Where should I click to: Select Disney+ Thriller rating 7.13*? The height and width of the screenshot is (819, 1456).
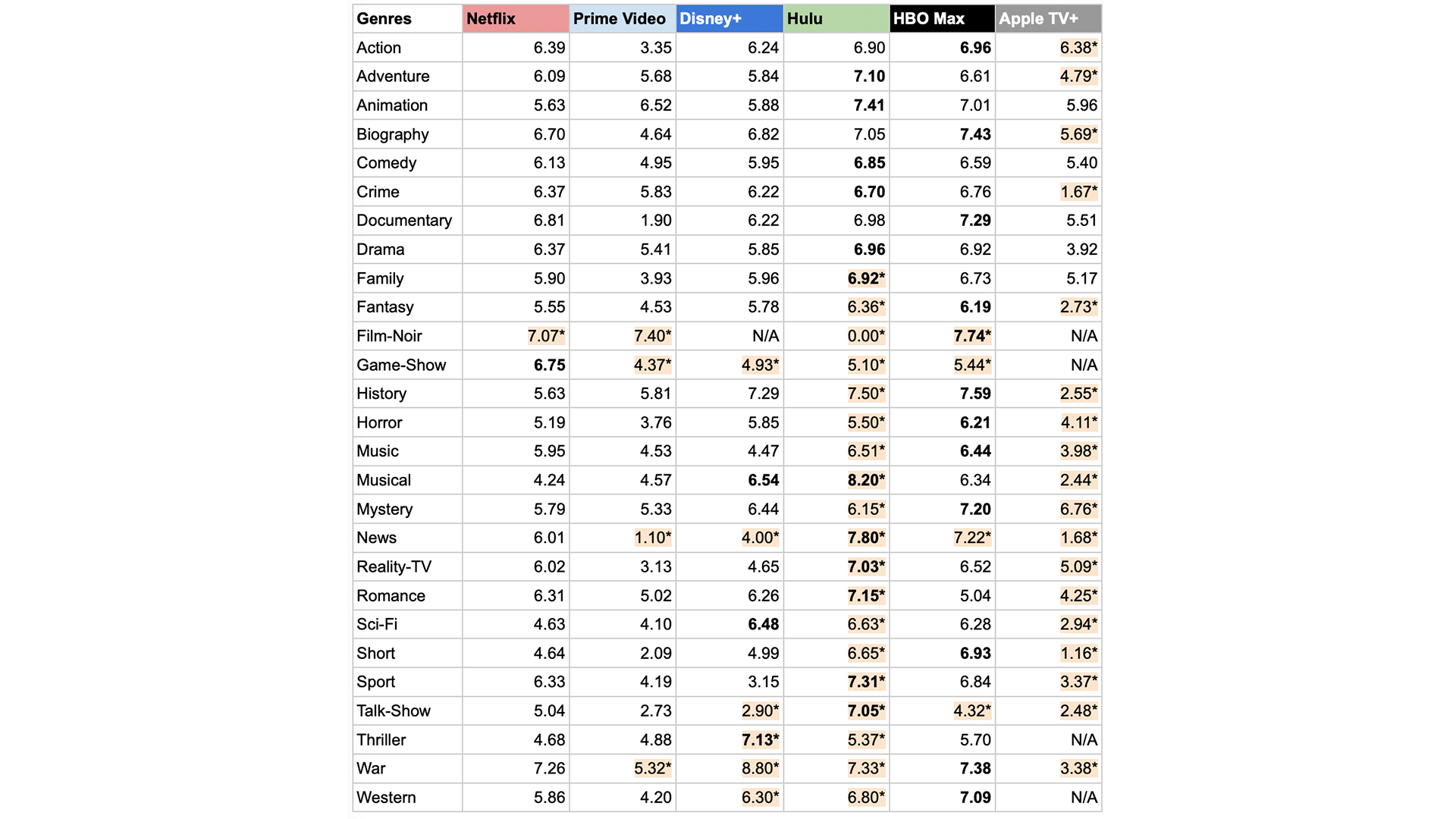(x=760, y=740)
